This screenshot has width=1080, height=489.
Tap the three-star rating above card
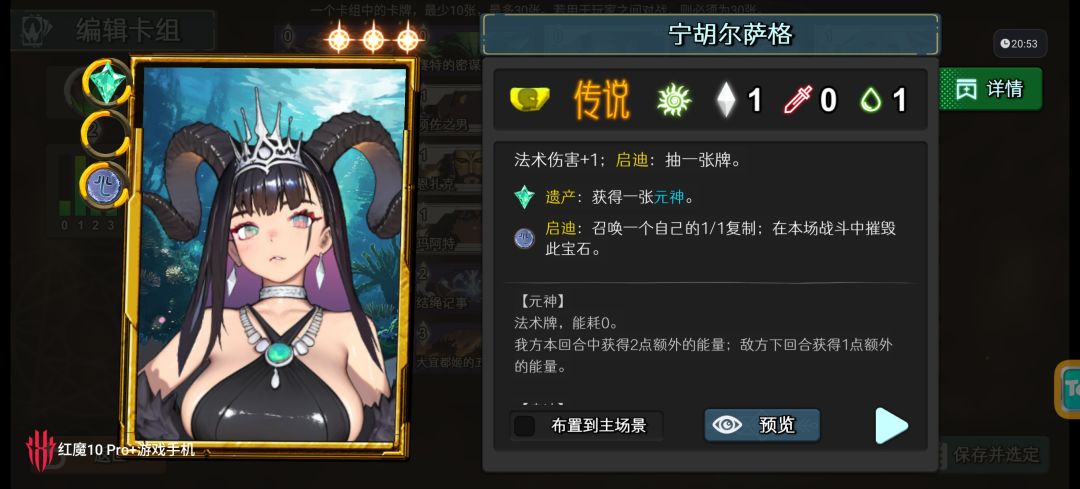[373, 37]
